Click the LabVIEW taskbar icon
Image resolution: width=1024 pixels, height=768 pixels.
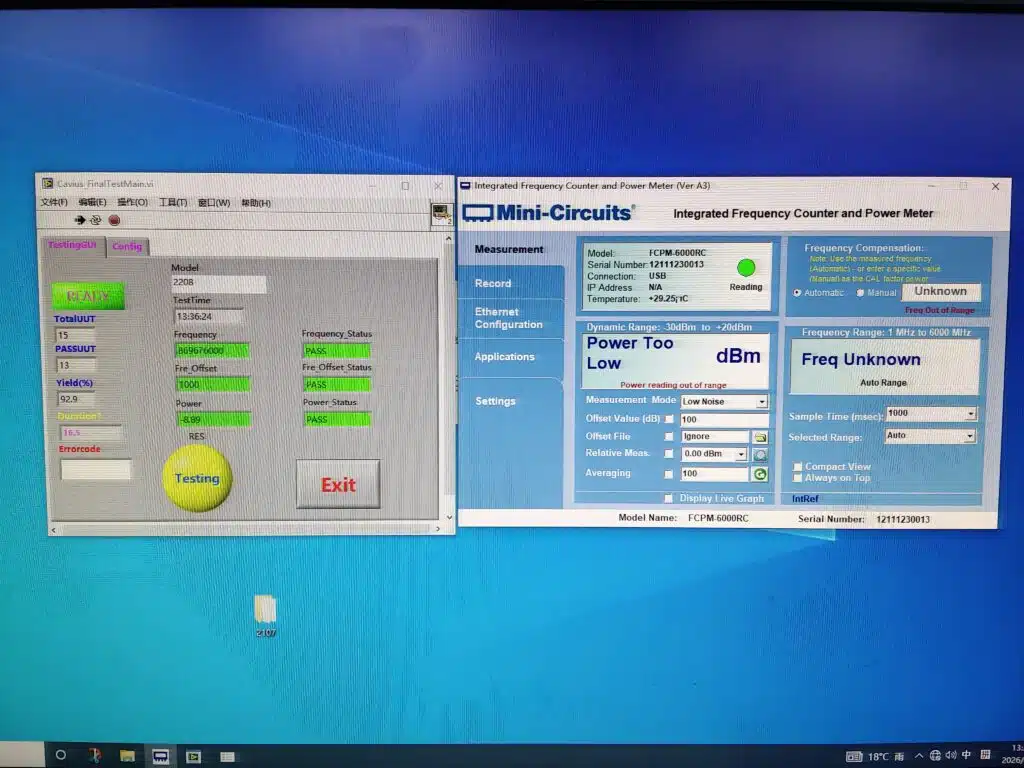pos(194,756)
